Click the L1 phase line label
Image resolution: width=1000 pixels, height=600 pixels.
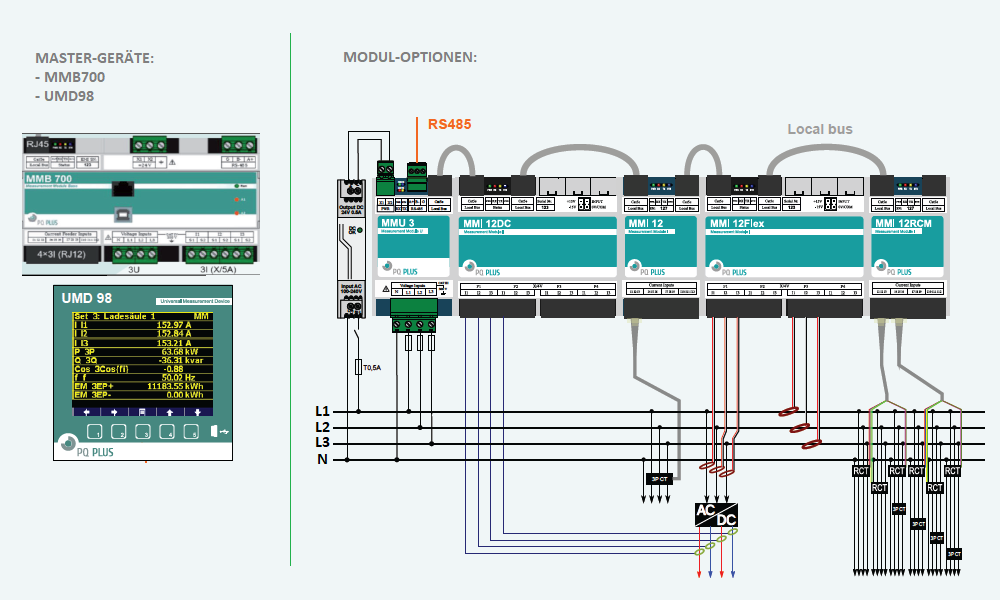click(x=322, y=410)
